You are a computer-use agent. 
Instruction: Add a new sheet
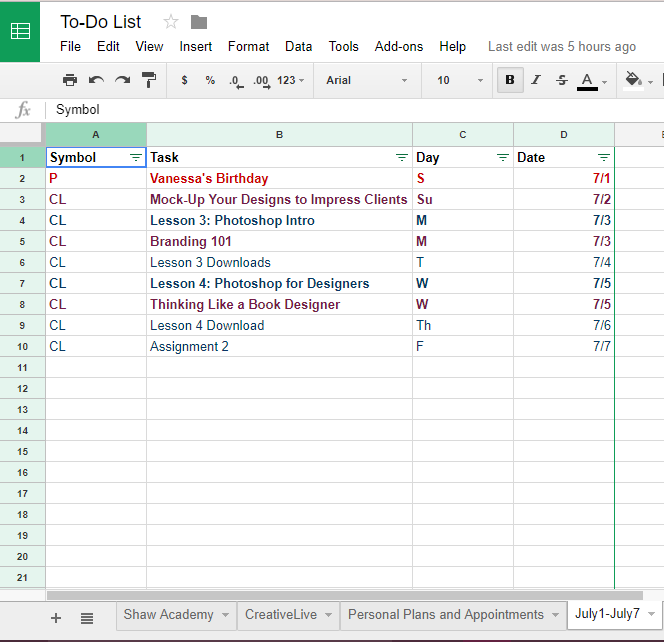55,618
